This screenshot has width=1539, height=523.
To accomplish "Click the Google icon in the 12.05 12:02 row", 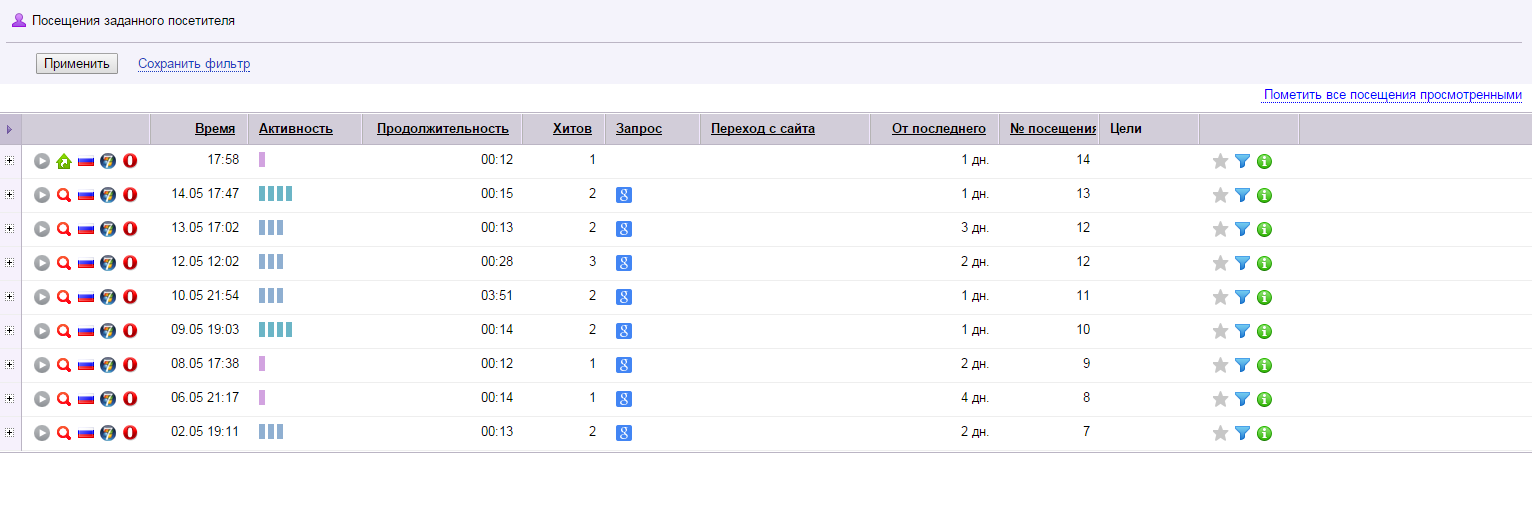I will [x=623, y=263].
